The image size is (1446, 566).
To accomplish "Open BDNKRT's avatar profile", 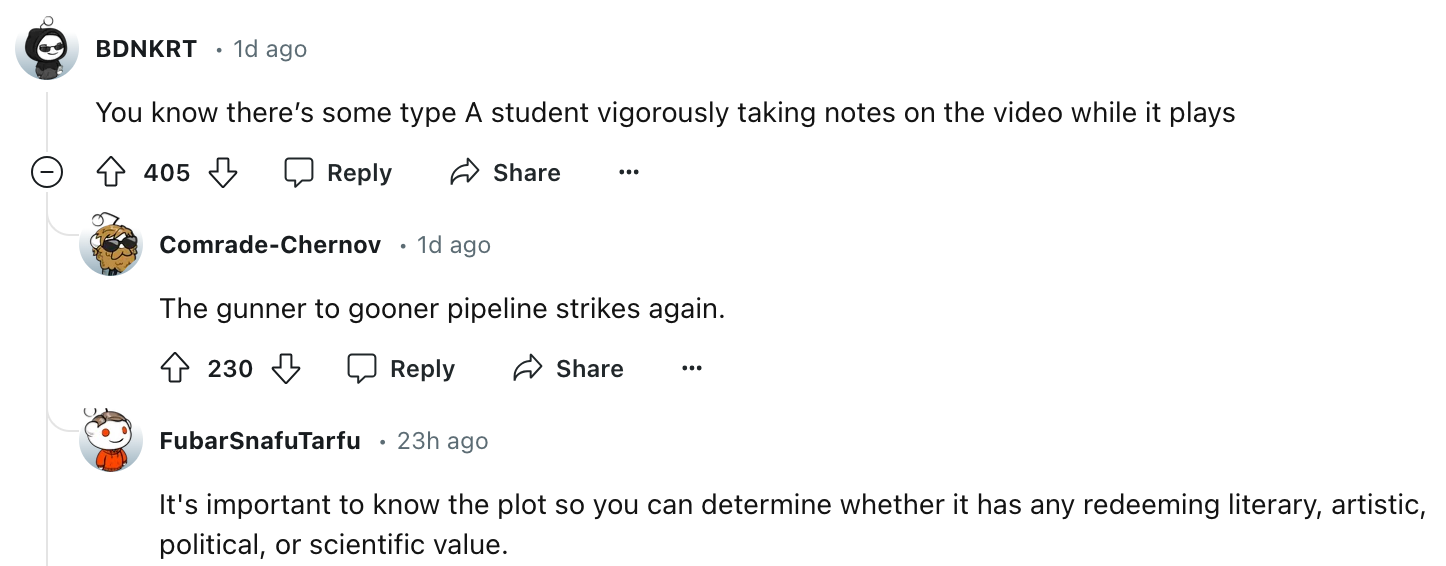I will point(47,48).
